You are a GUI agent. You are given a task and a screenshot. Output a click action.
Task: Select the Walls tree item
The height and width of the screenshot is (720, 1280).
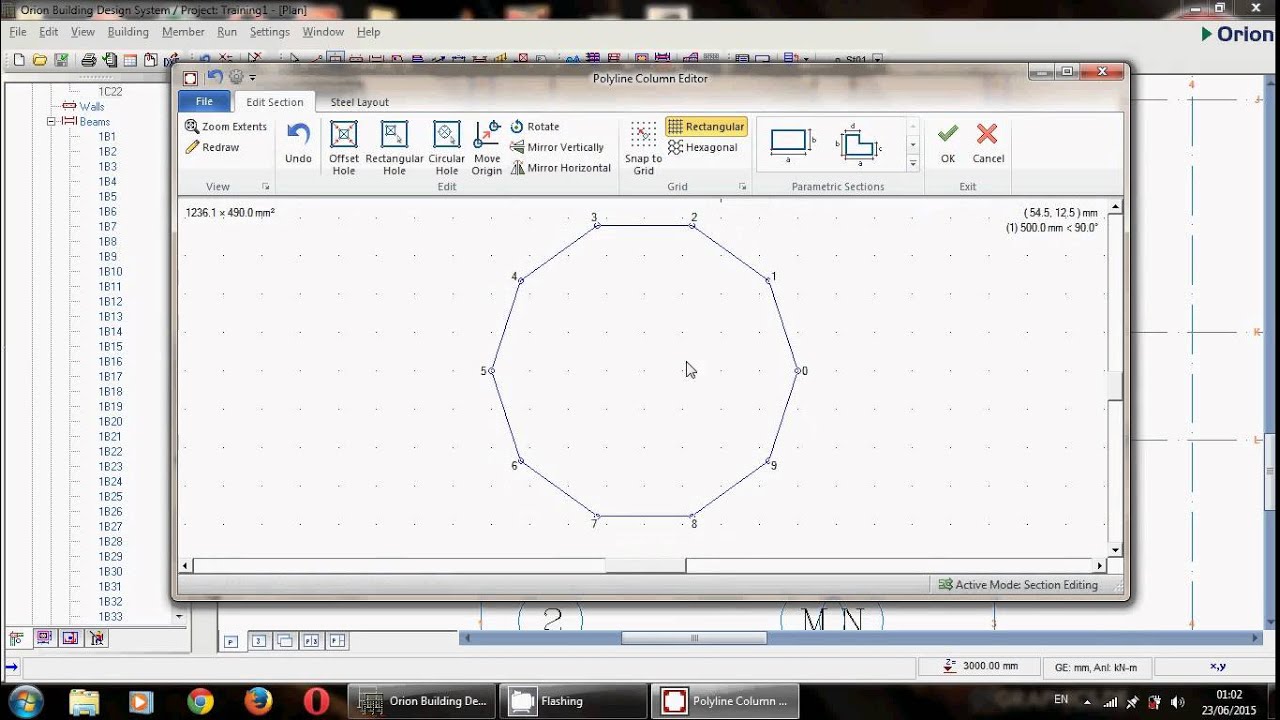[92, 107]
